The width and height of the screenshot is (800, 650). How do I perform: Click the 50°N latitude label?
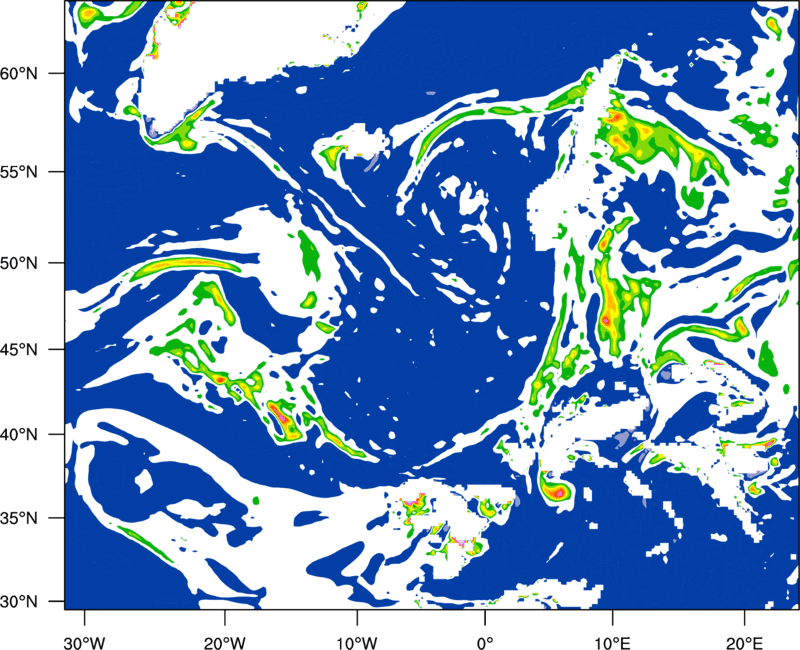coord(18,263)
